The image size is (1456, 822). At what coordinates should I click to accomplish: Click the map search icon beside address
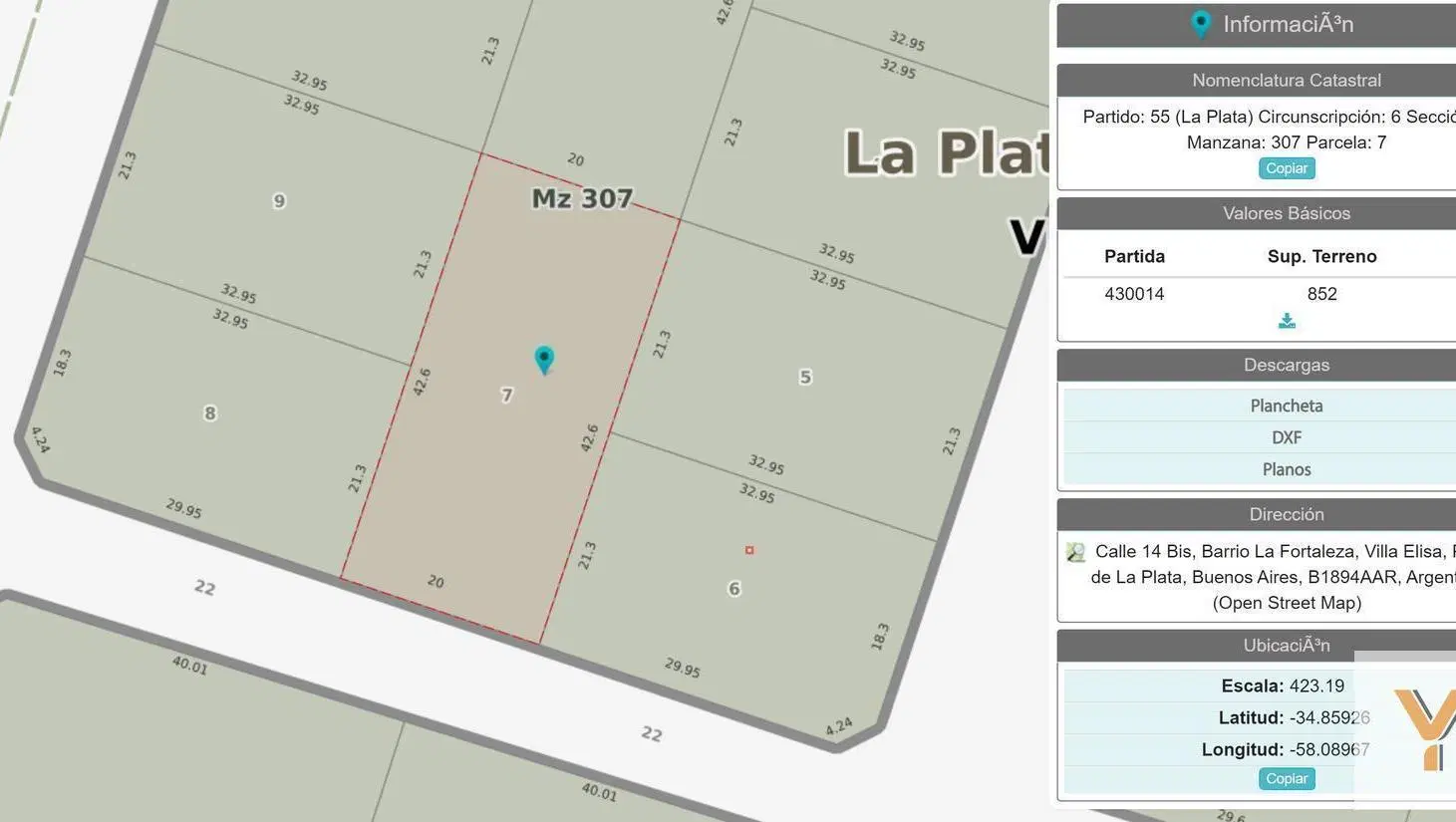[1075, 552]
